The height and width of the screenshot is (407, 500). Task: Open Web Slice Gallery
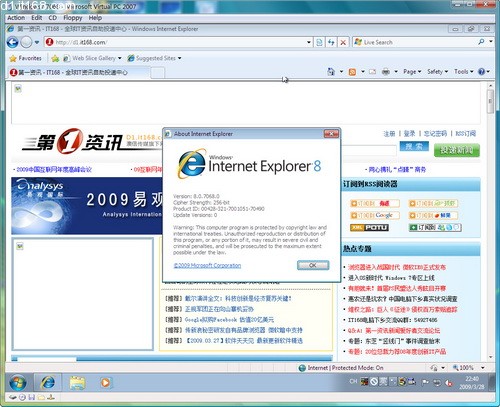point(92,58)
